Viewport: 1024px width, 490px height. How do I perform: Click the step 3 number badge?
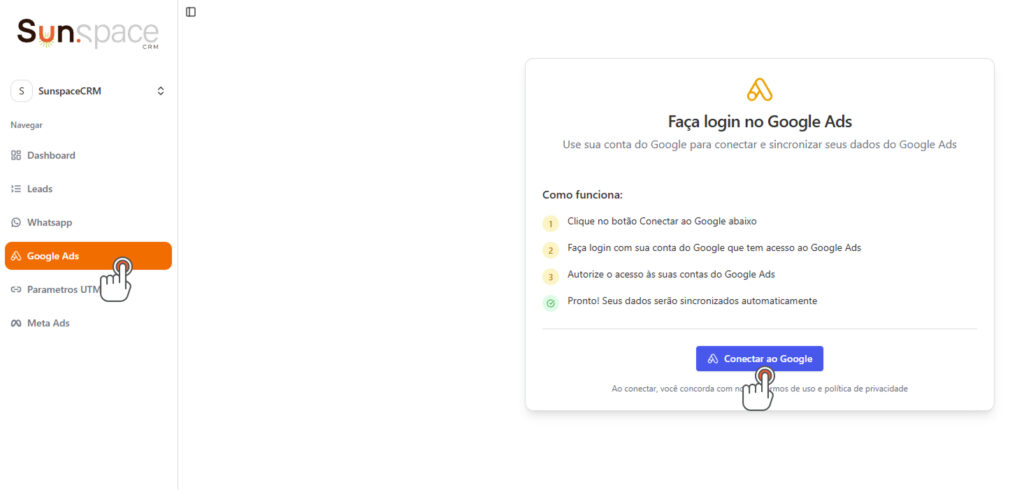550,277
